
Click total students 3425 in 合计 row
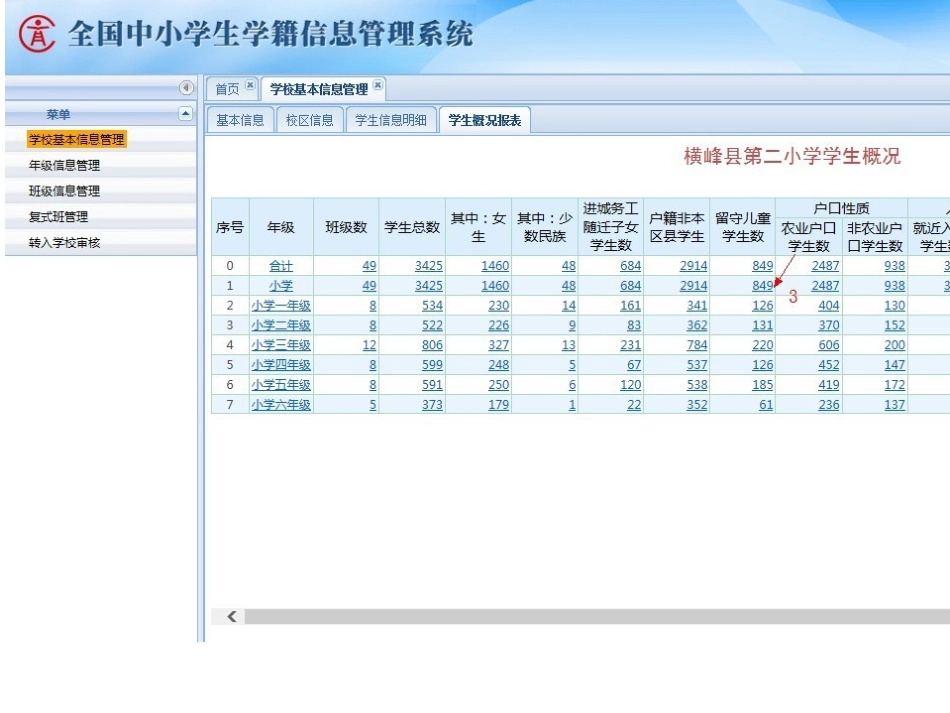point(429,266)
